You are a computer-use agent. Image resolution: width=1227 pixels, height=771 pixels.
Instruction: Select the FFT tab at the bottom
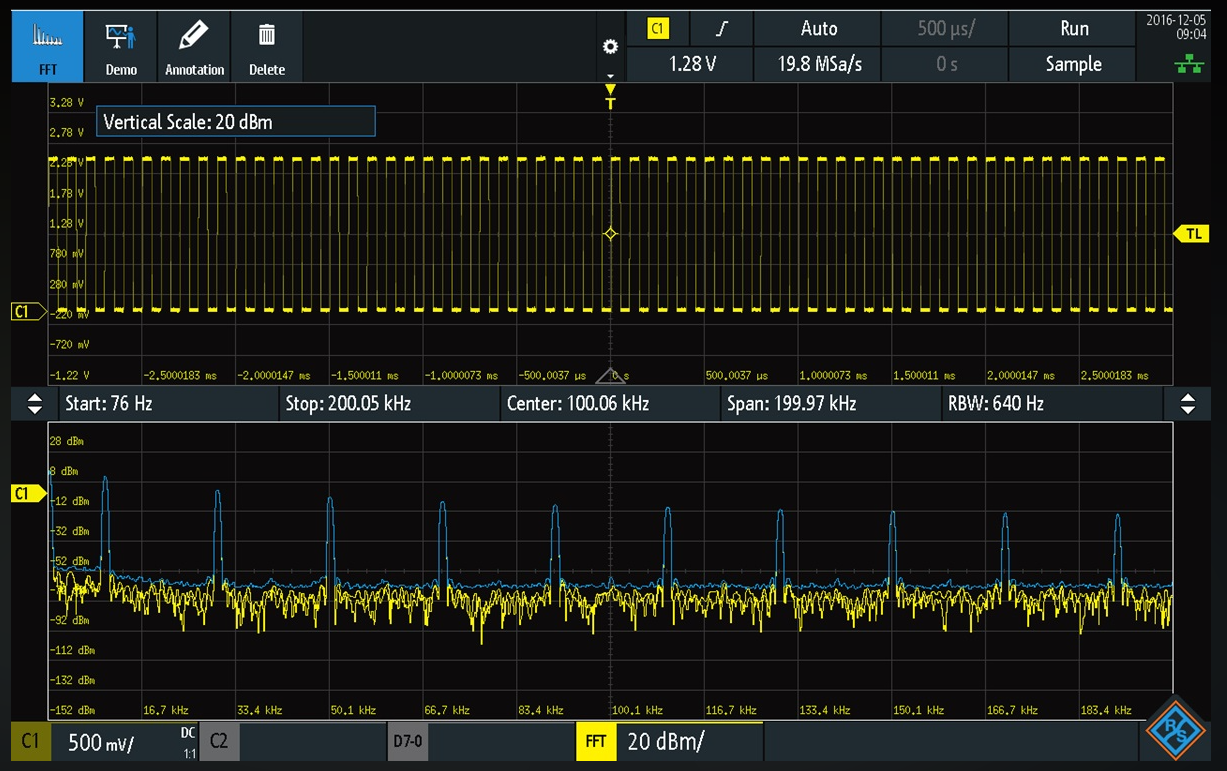pos(597,741)
